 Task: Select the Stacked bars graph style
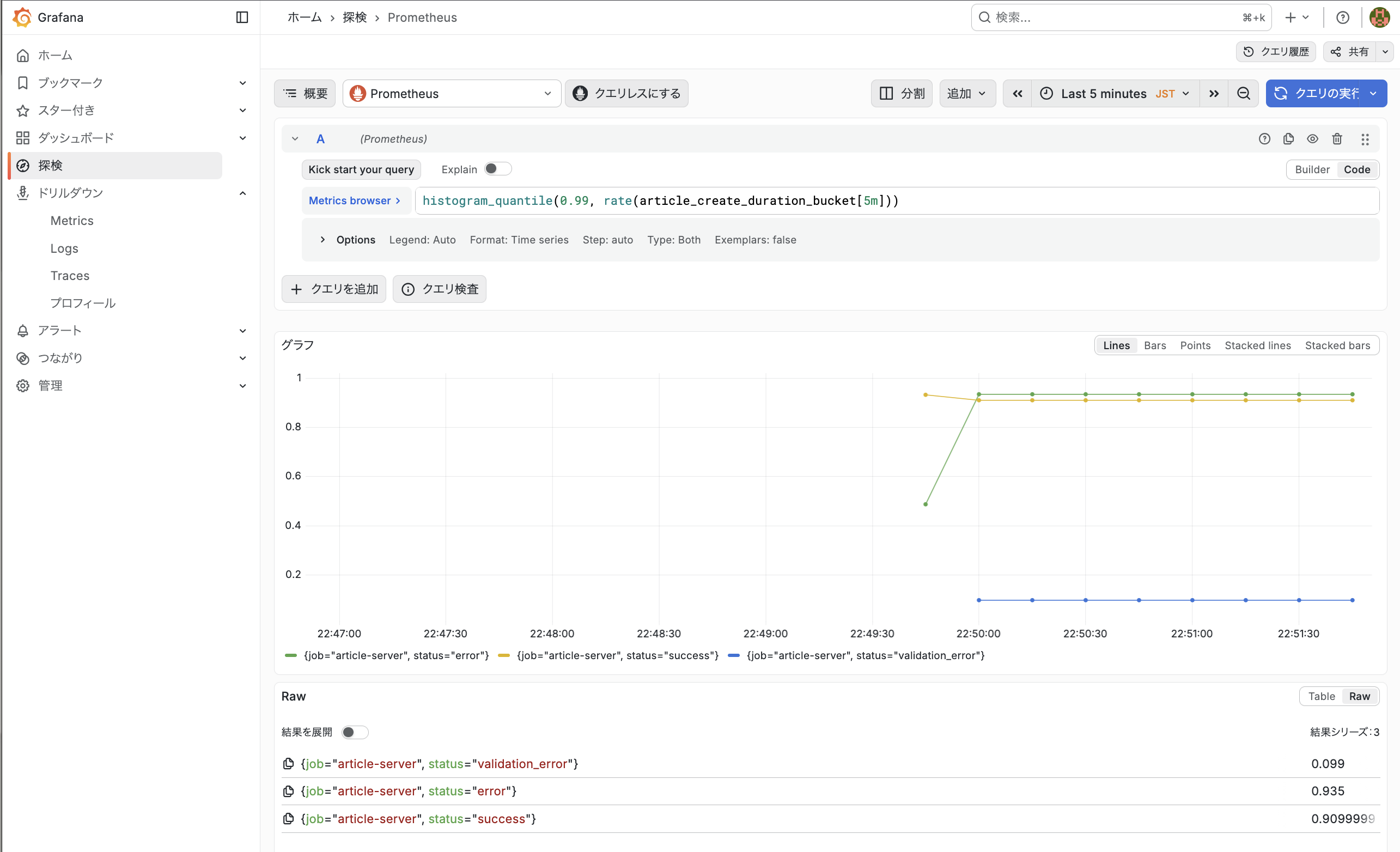pos(1337,345)
